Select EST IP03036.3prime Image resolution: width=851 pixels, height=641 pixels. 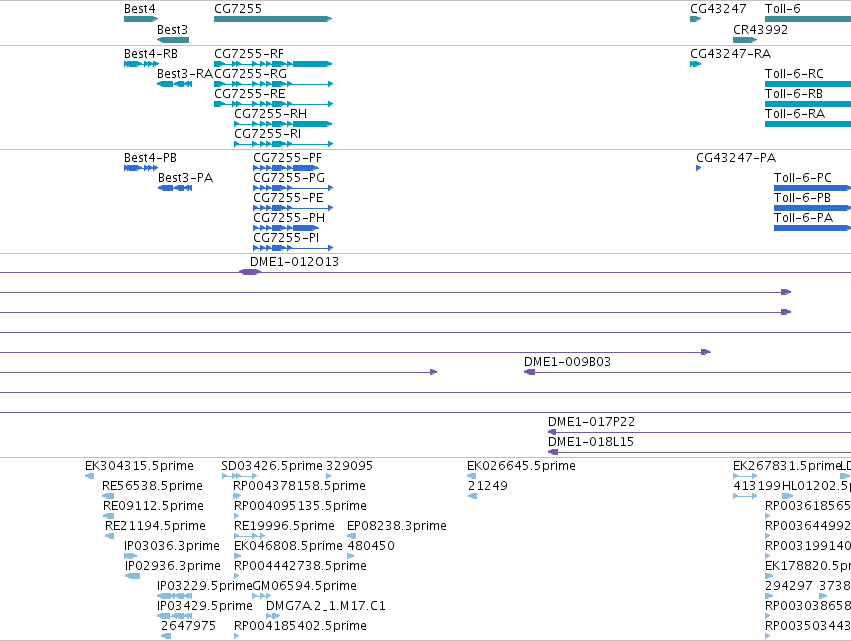pyautogui.click(x=130, y=556)
